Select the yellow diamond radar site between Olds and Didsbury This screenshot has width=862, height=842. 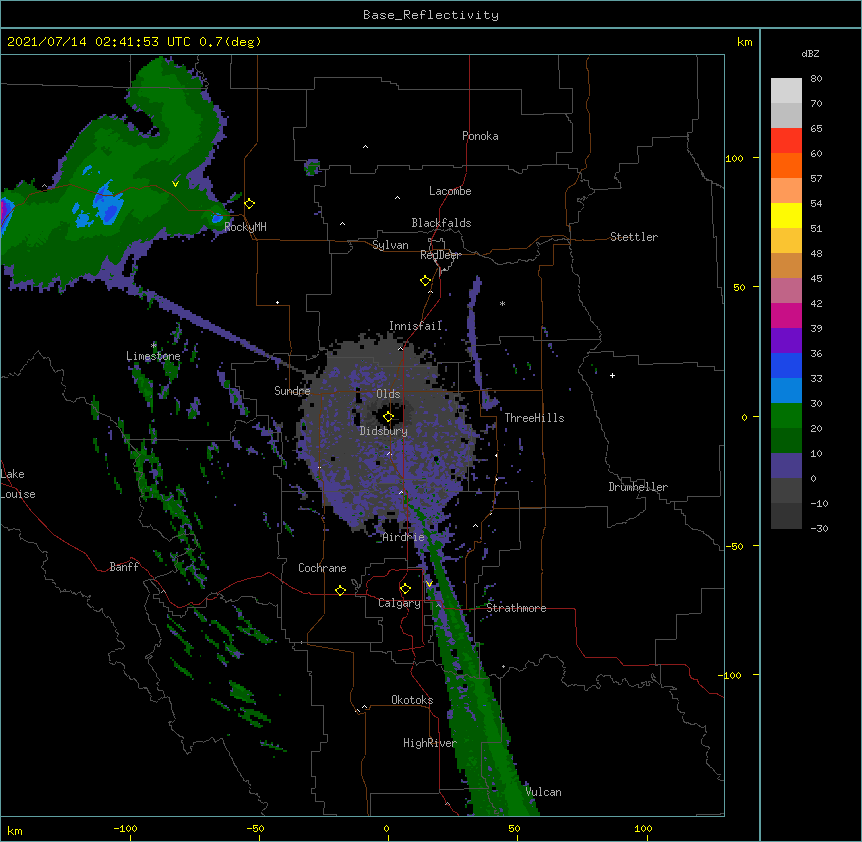[388, 417]
